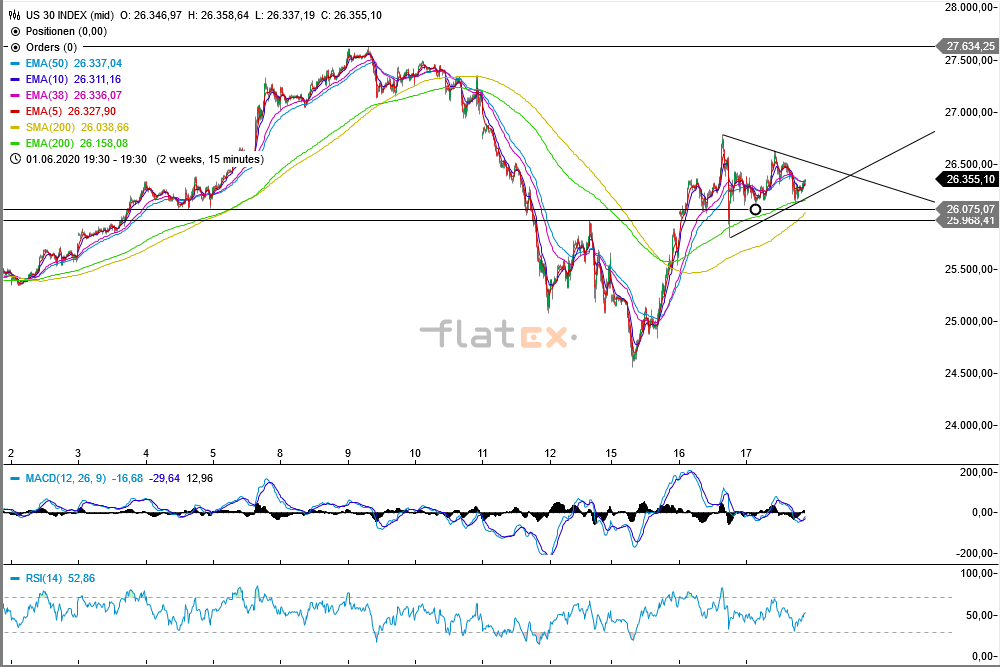Select the Positionen target icon
The width and height of the screenshot is (1000, 667).
click(x=14, y=31)
